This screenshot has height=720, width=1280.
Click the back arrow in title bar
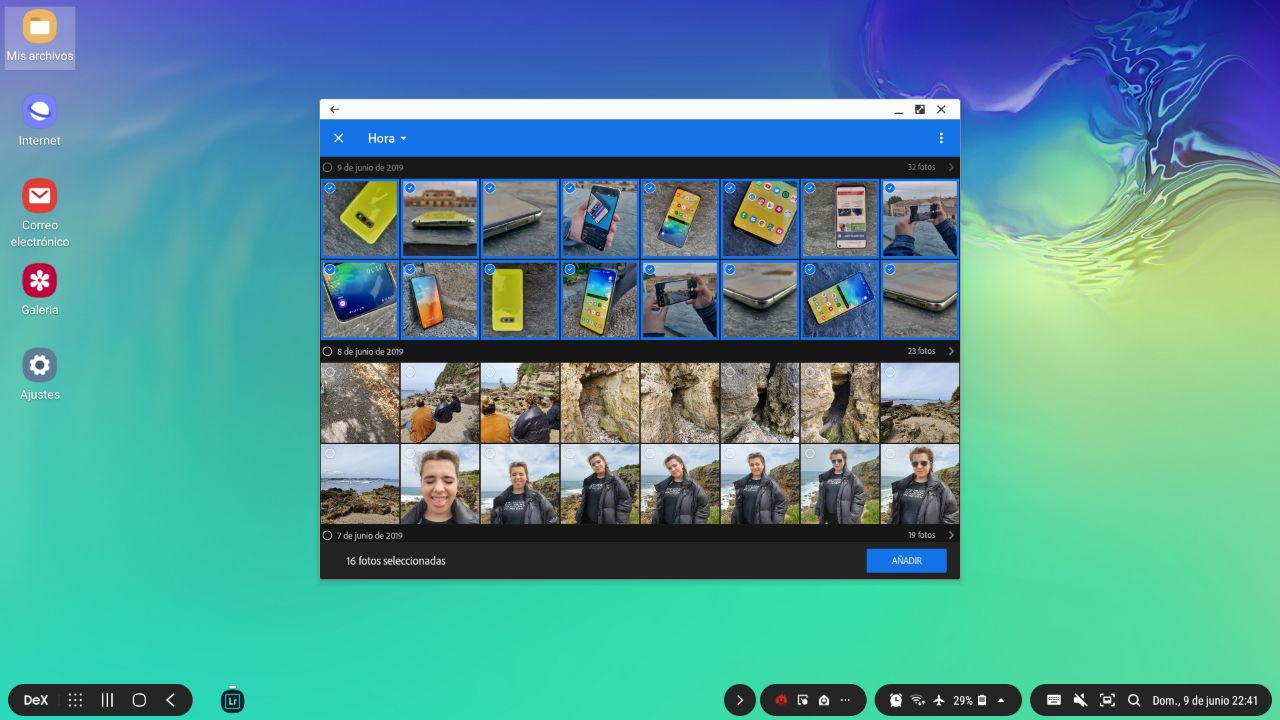click(x=335, y=109)
